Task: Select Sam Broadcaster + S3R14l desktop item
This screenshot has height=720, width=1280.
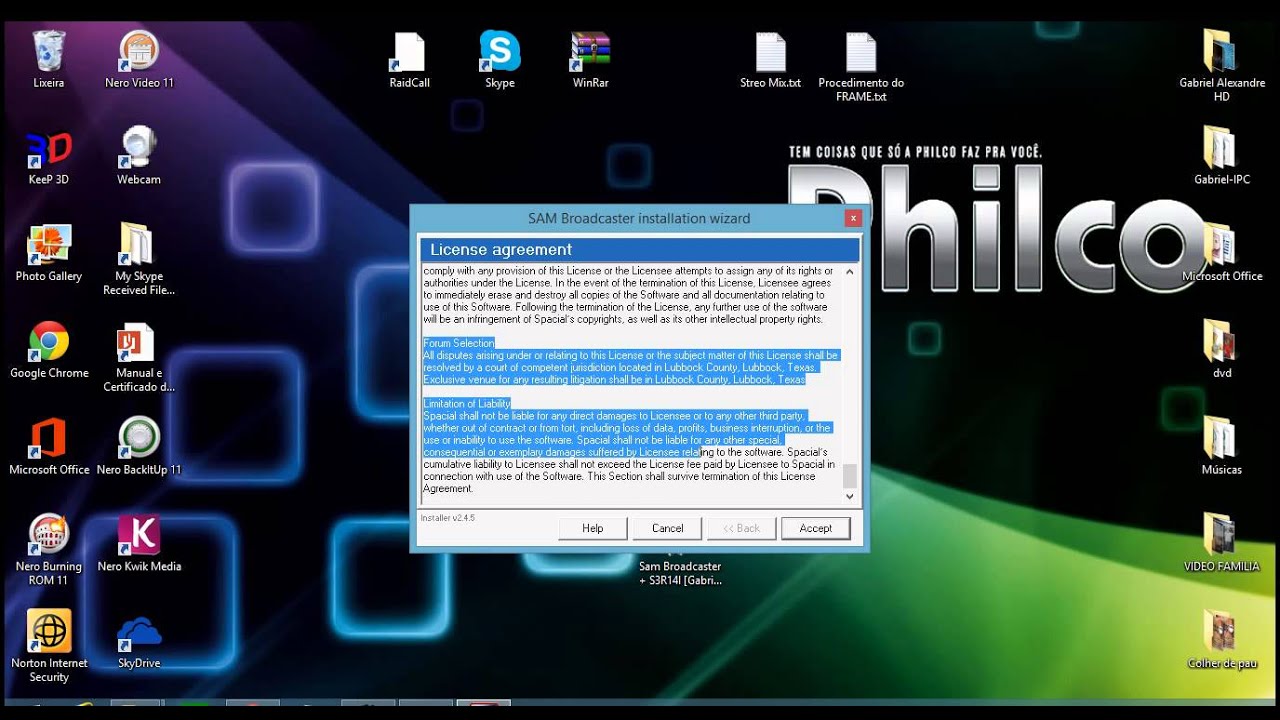Action: [680, 570]
